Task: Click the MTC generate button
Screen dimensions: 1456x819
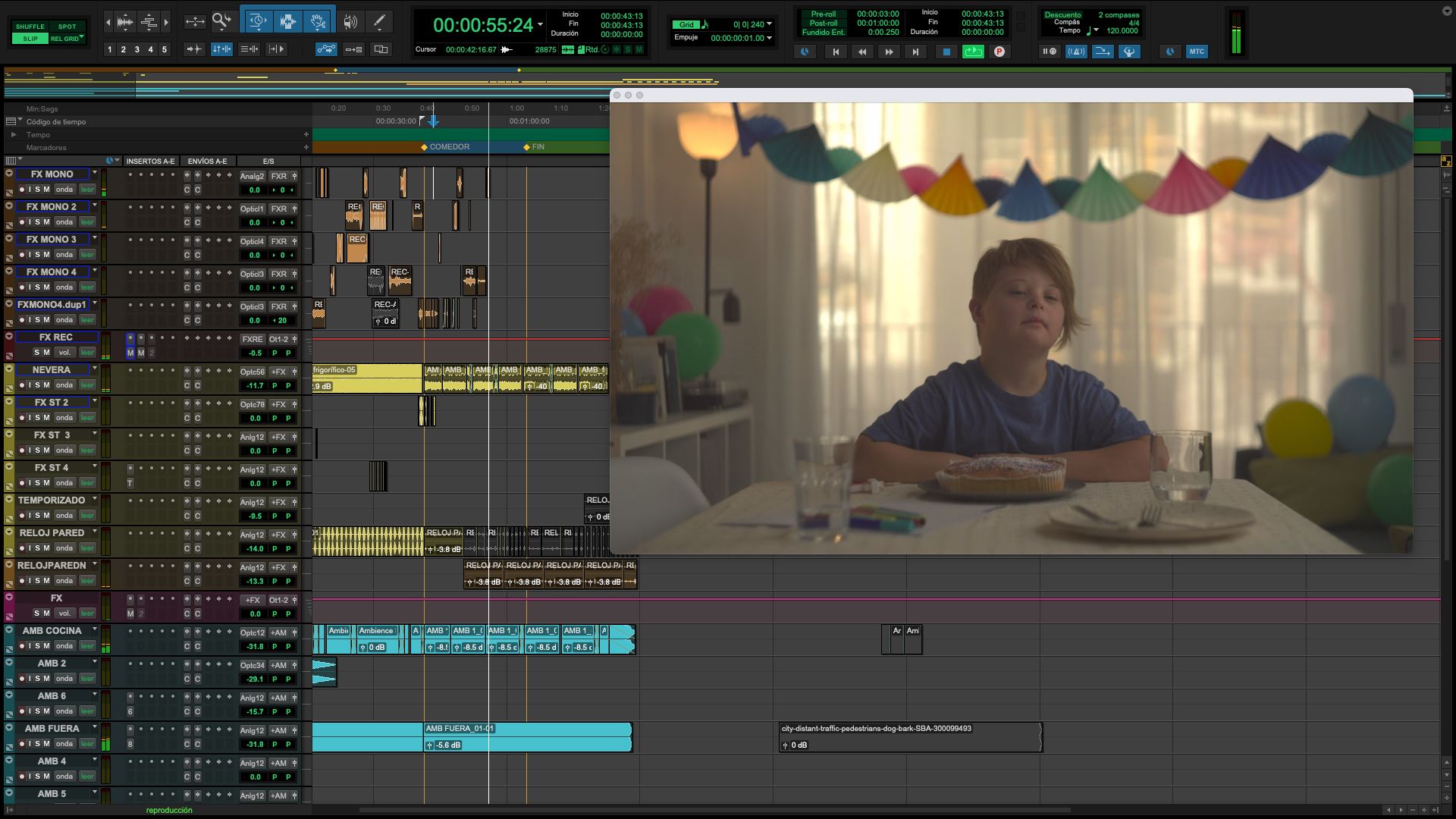Action: pos(1196,52)
